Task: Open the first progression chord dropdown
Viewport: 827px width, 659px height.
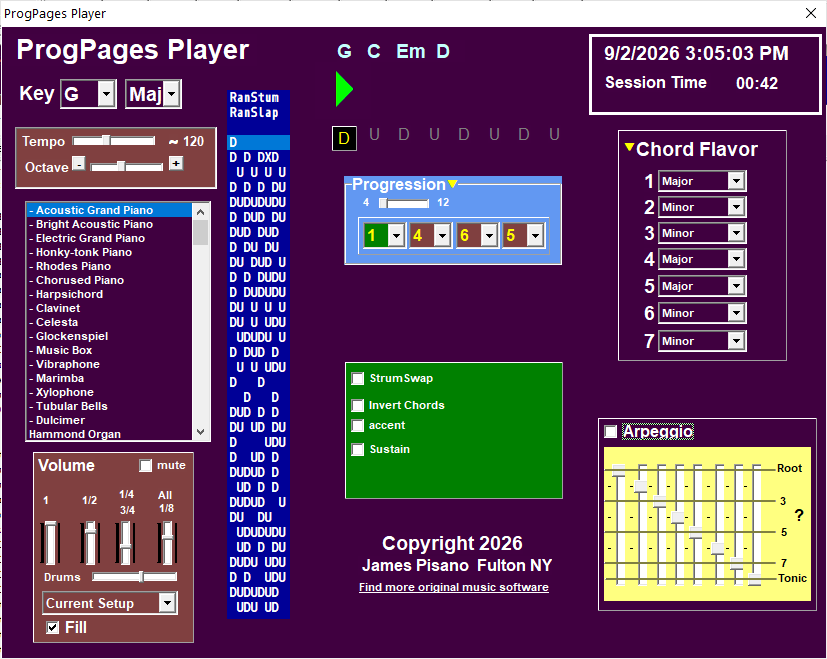Action: pos(396,235)
